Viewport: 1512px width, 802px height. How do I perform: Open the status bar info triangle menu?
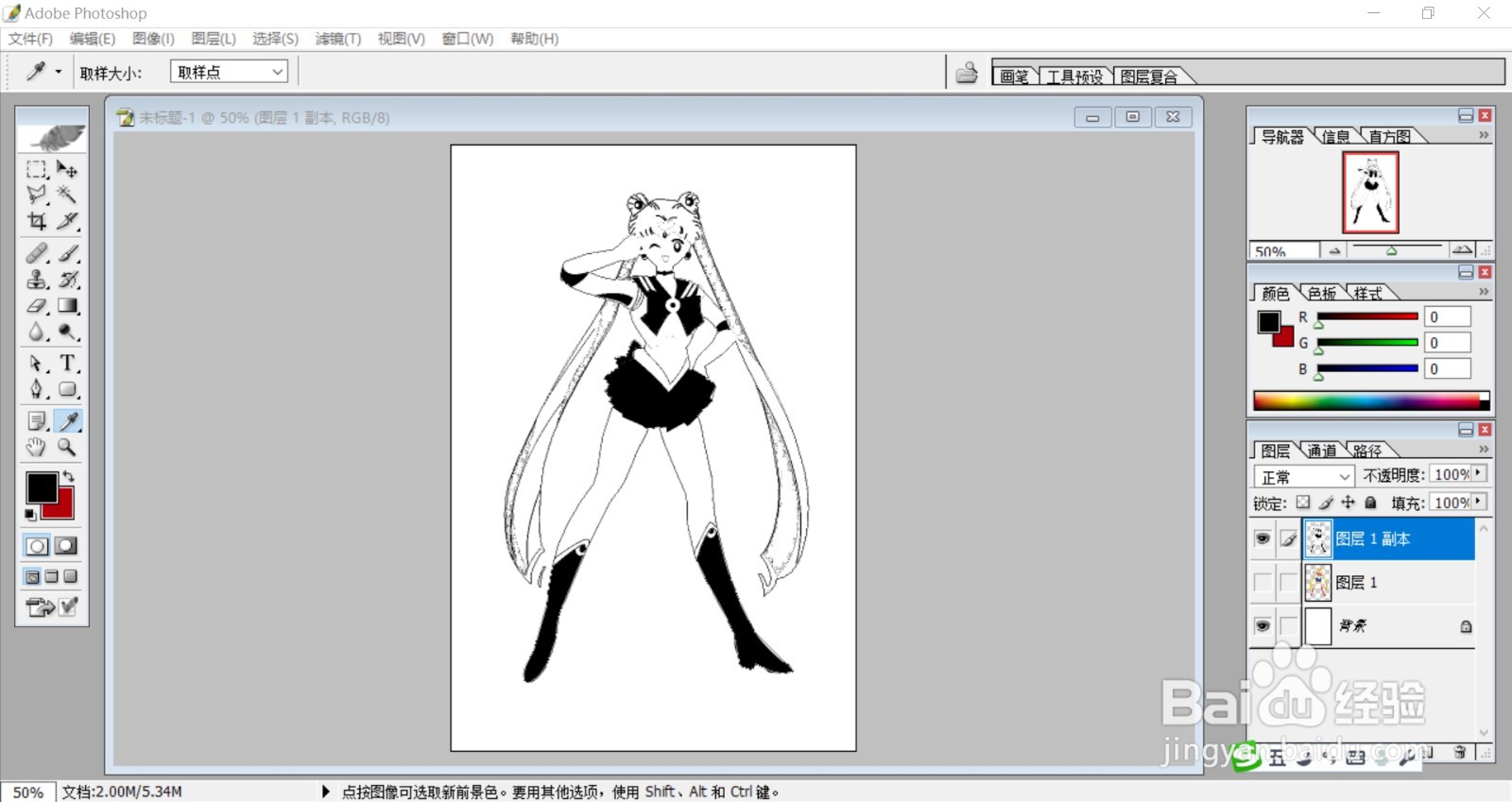[325, 792]
